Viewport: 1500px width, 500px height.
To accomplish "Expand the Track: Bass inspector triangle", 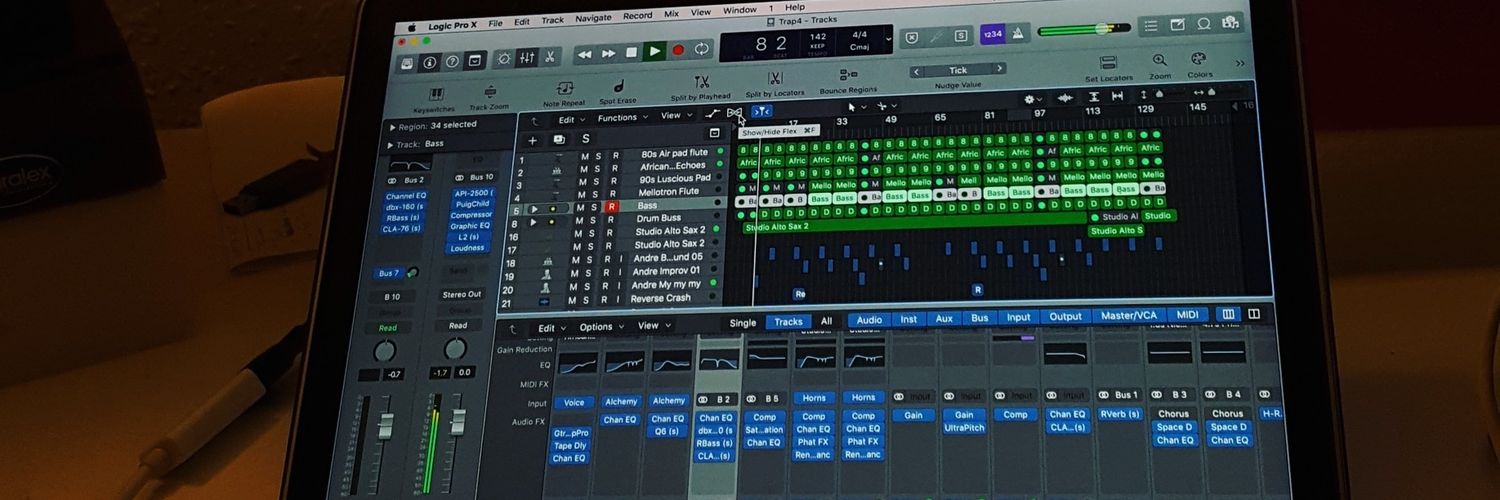I will click(x=390, y=145).
